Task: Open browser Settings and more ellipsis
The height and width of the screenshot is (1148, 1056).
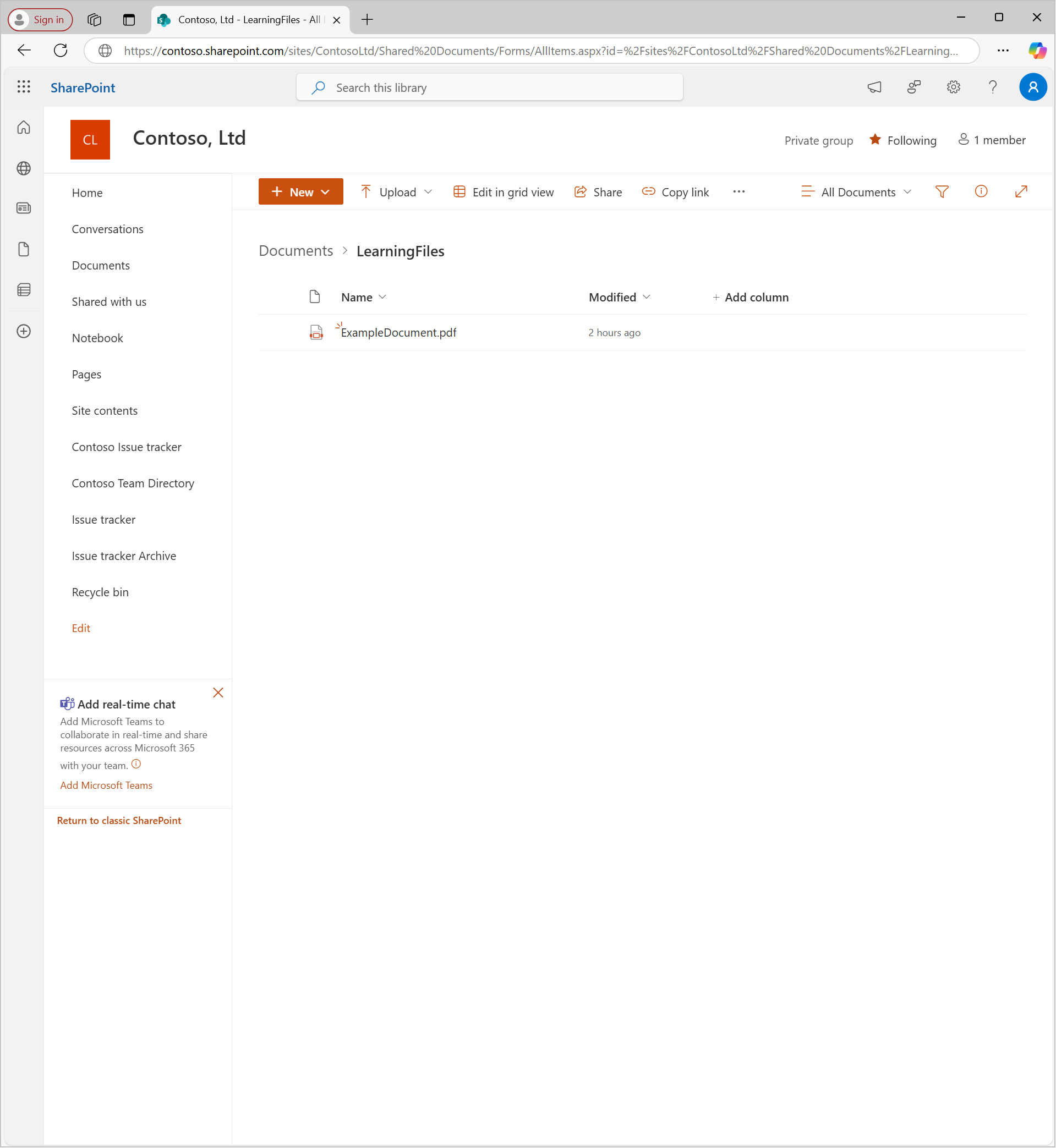Action: [1003, 50]
